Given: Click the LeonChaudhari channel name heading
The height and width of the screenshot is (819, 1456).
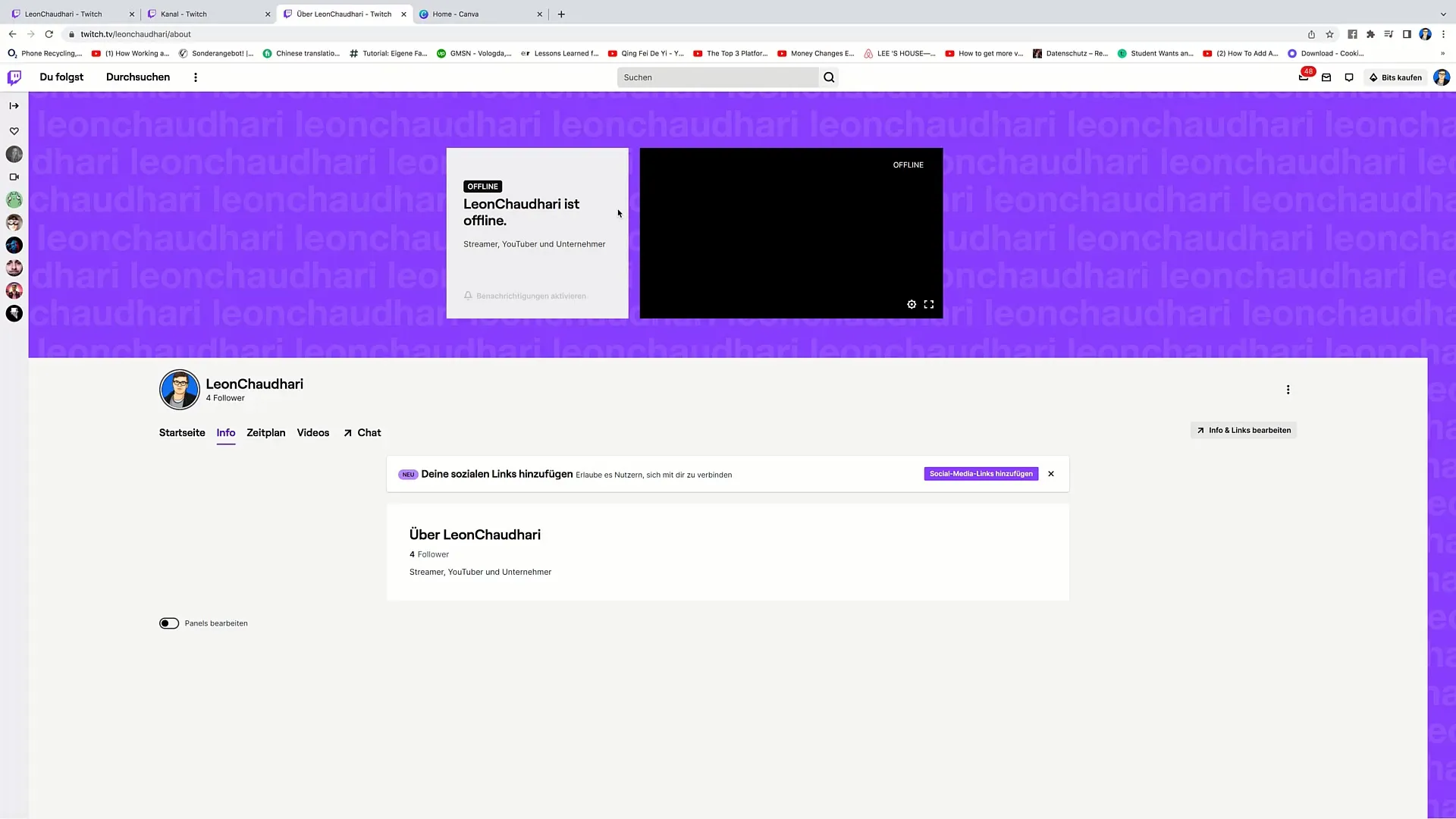Looking at the screenshot, I should [x=255, y=384].
